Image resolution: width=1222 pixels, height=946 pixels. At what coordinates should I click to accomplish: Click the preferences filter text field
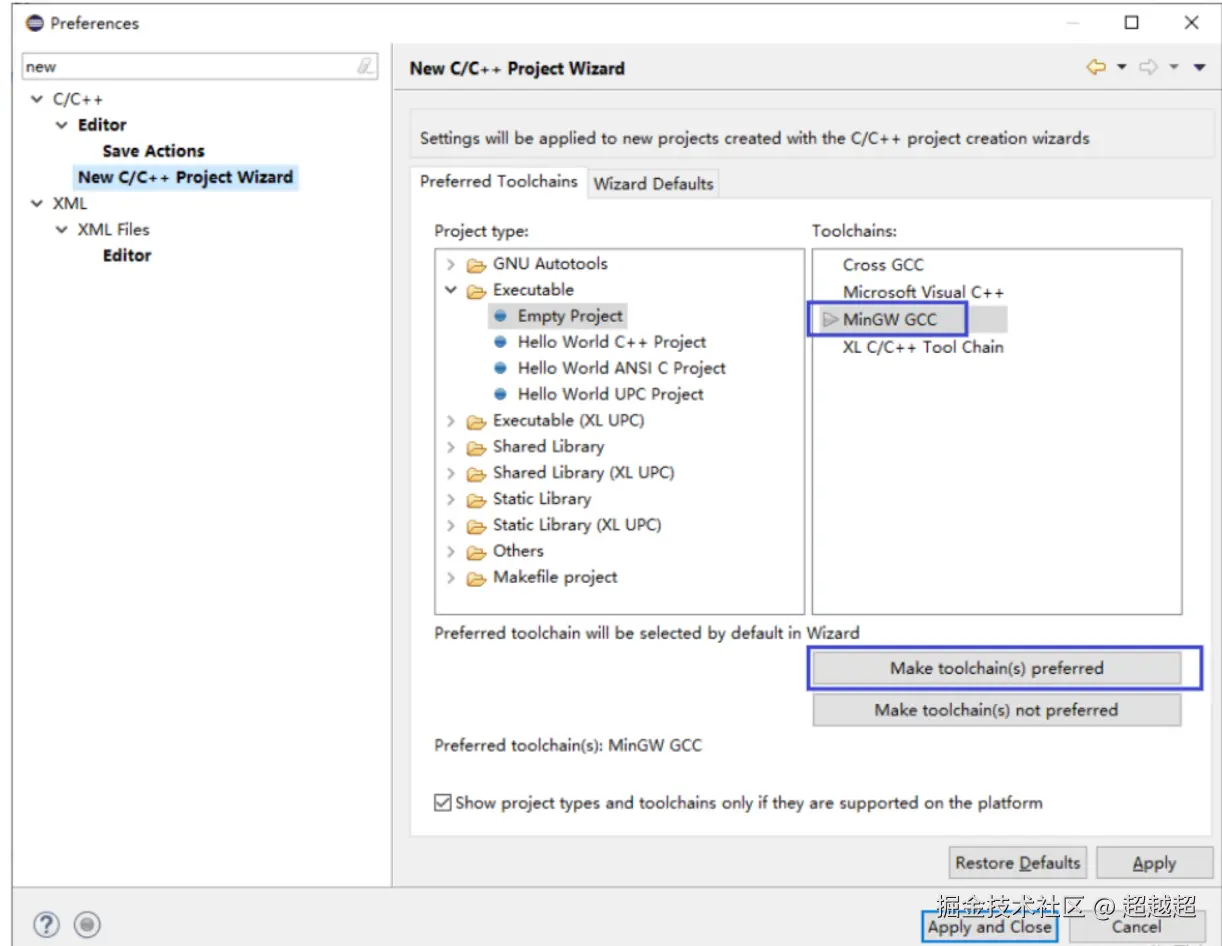pos(188,67)
